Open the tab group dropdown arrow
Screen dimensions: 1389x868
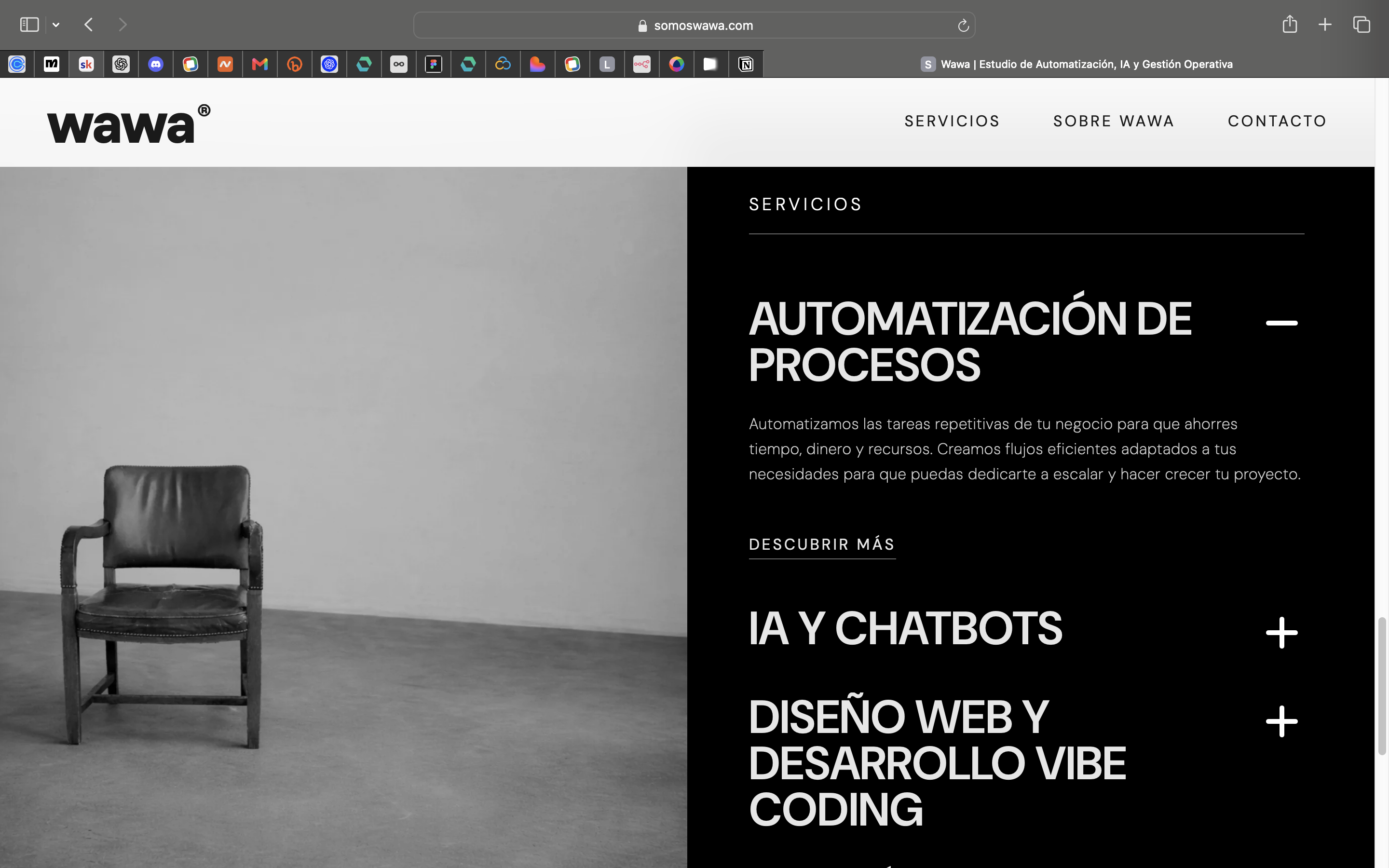[55, 25]
